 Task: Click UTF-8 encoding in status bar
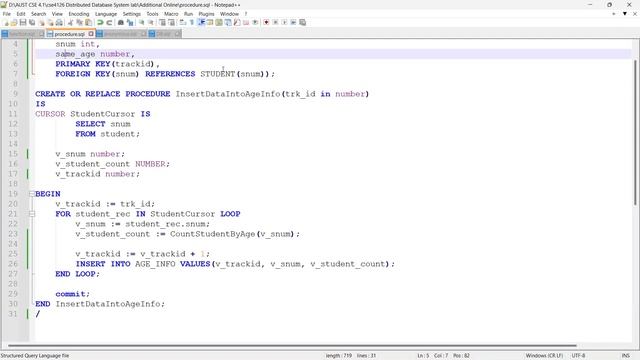click(578, 356)
